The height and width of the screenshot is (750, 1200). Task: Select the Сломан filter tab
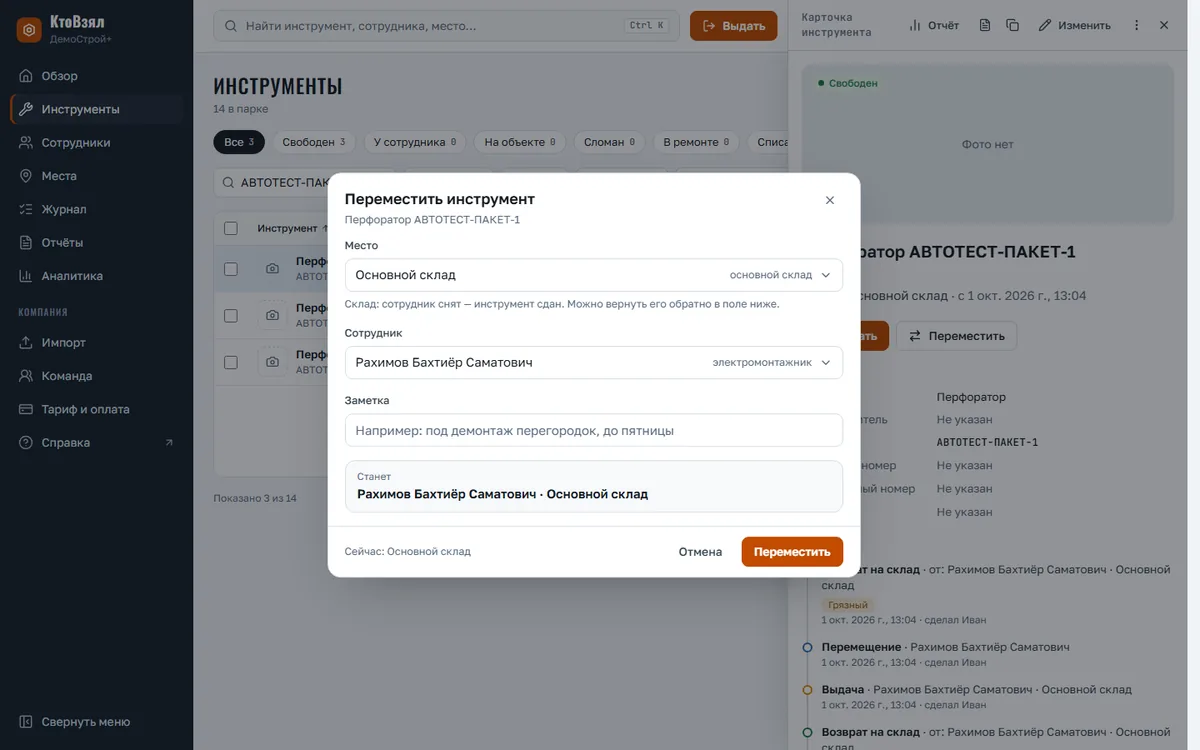(609, 142)
